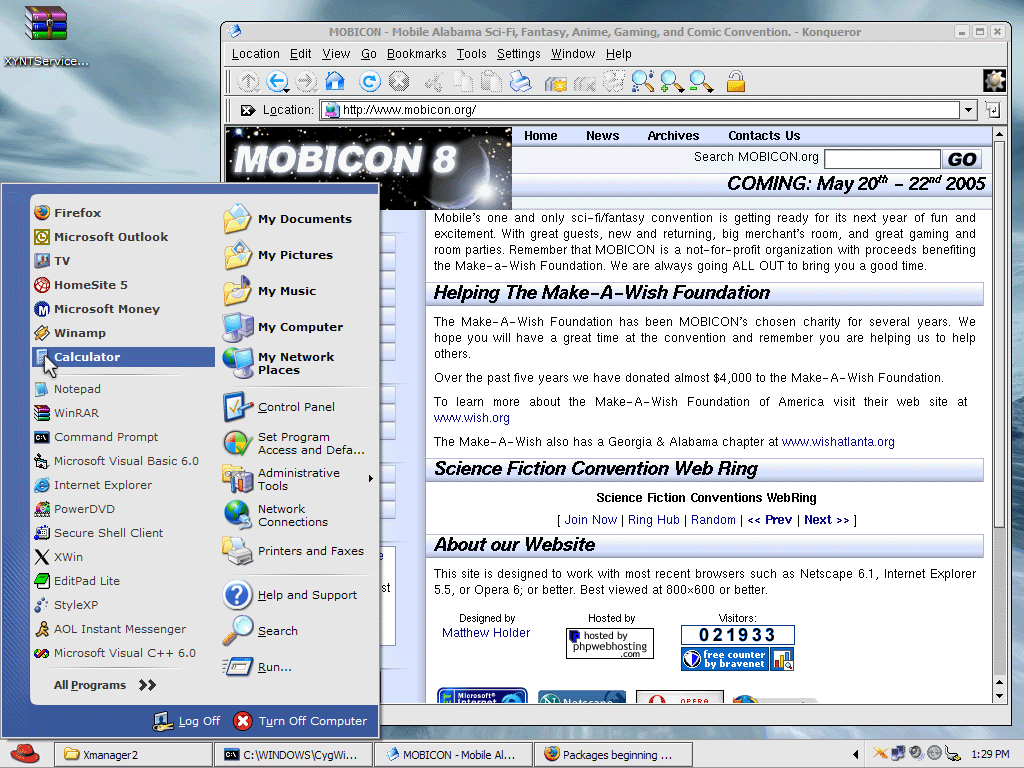Click the Cut scissors icon in Konqueror
This screenshot has width=1024, height=768.
pyautogui.click(x=434, y=82)
